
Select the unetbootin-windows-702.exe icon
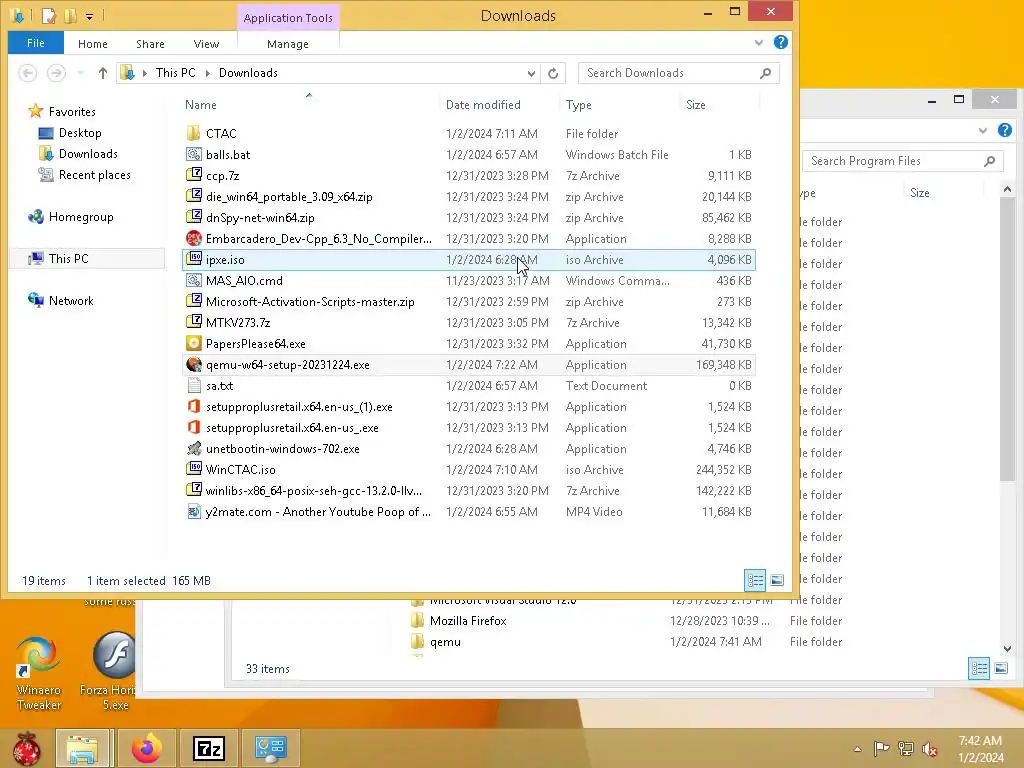(193, 449)
